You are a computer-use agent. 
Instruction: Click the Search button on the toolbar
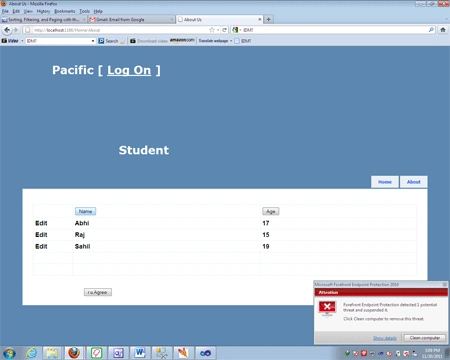[x=109, y=41]
